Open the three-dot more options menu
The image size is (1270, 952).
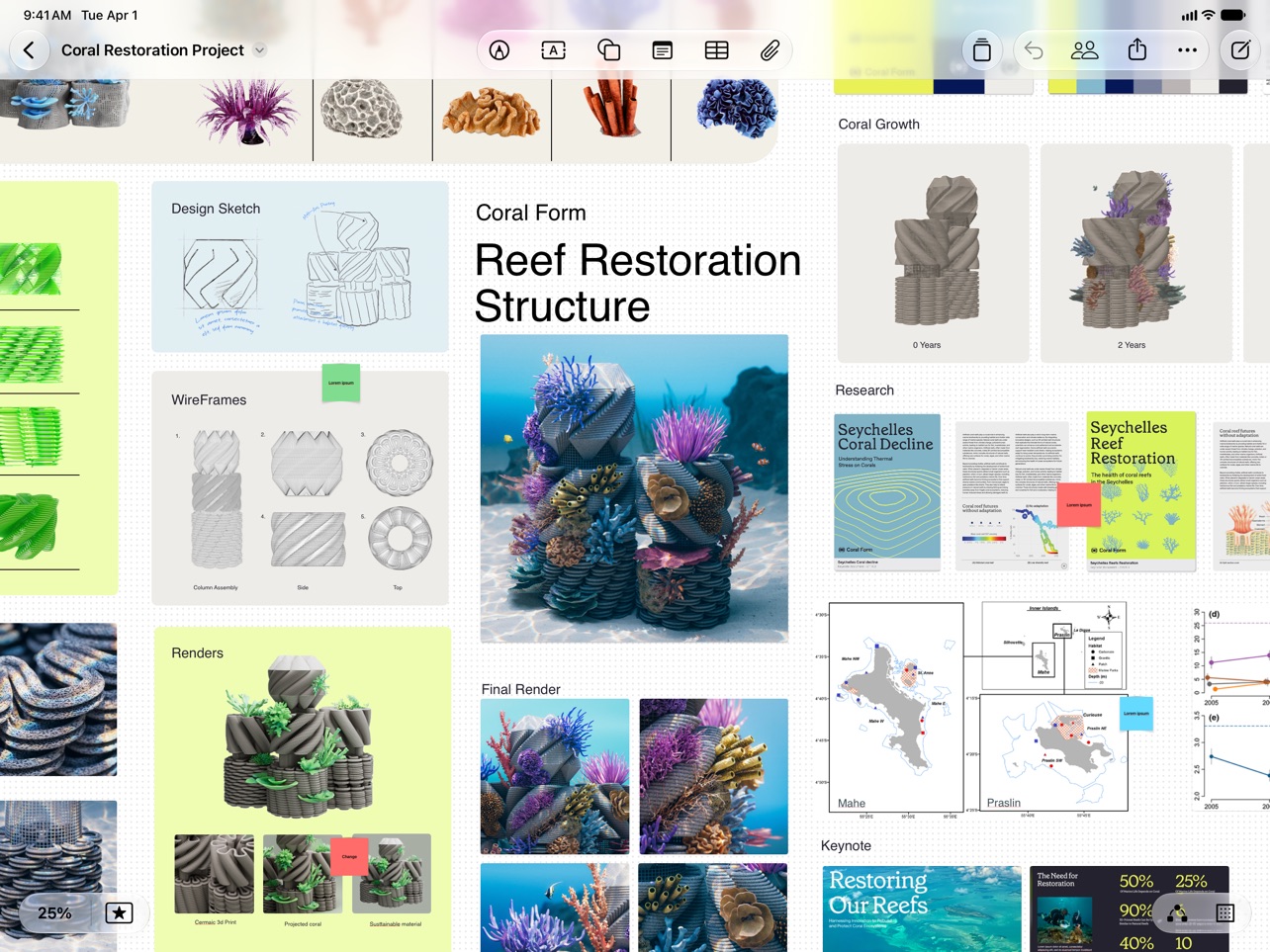(x=1188, y=50)
